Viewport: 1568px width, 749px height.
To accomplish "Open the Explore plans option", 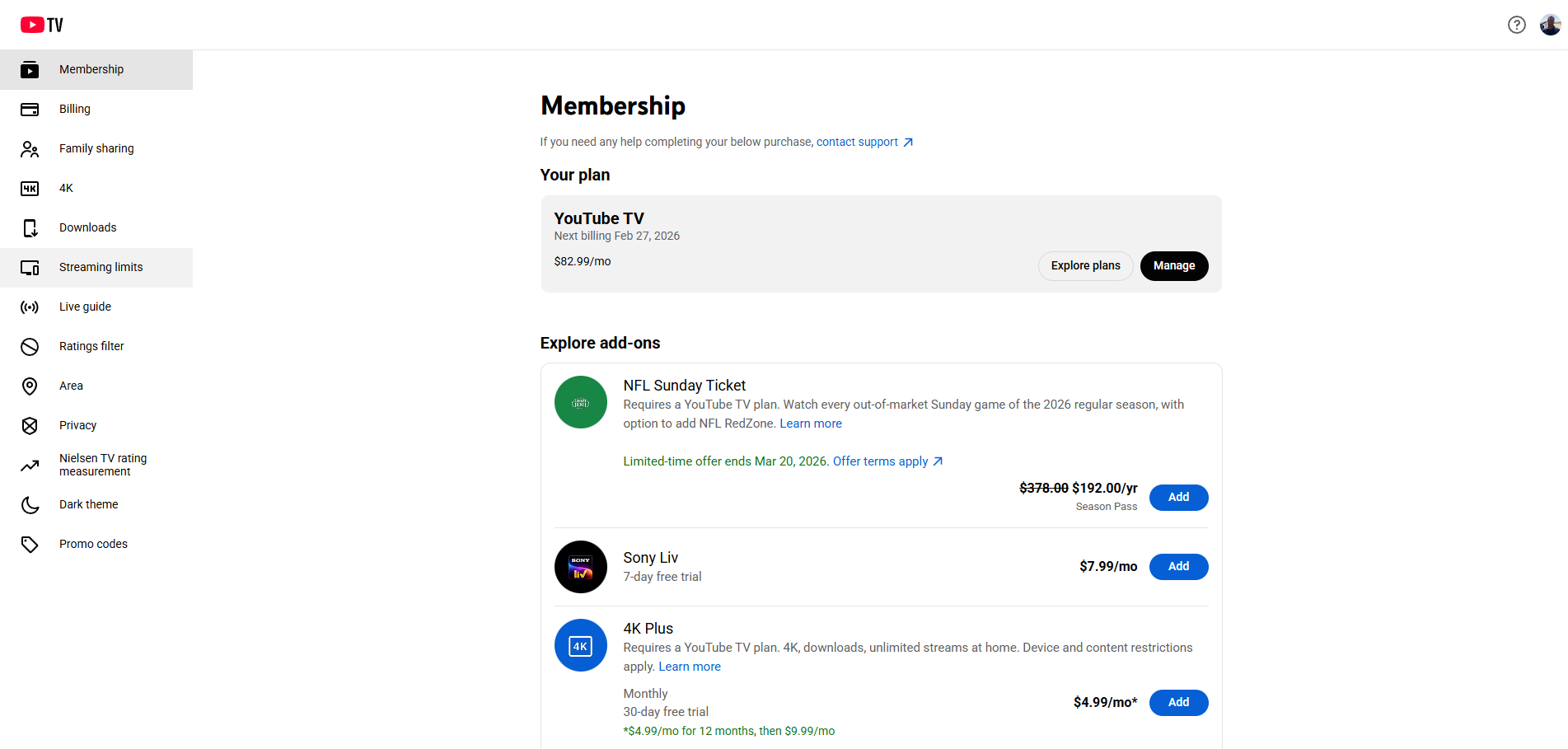I will pos(1085,265).
